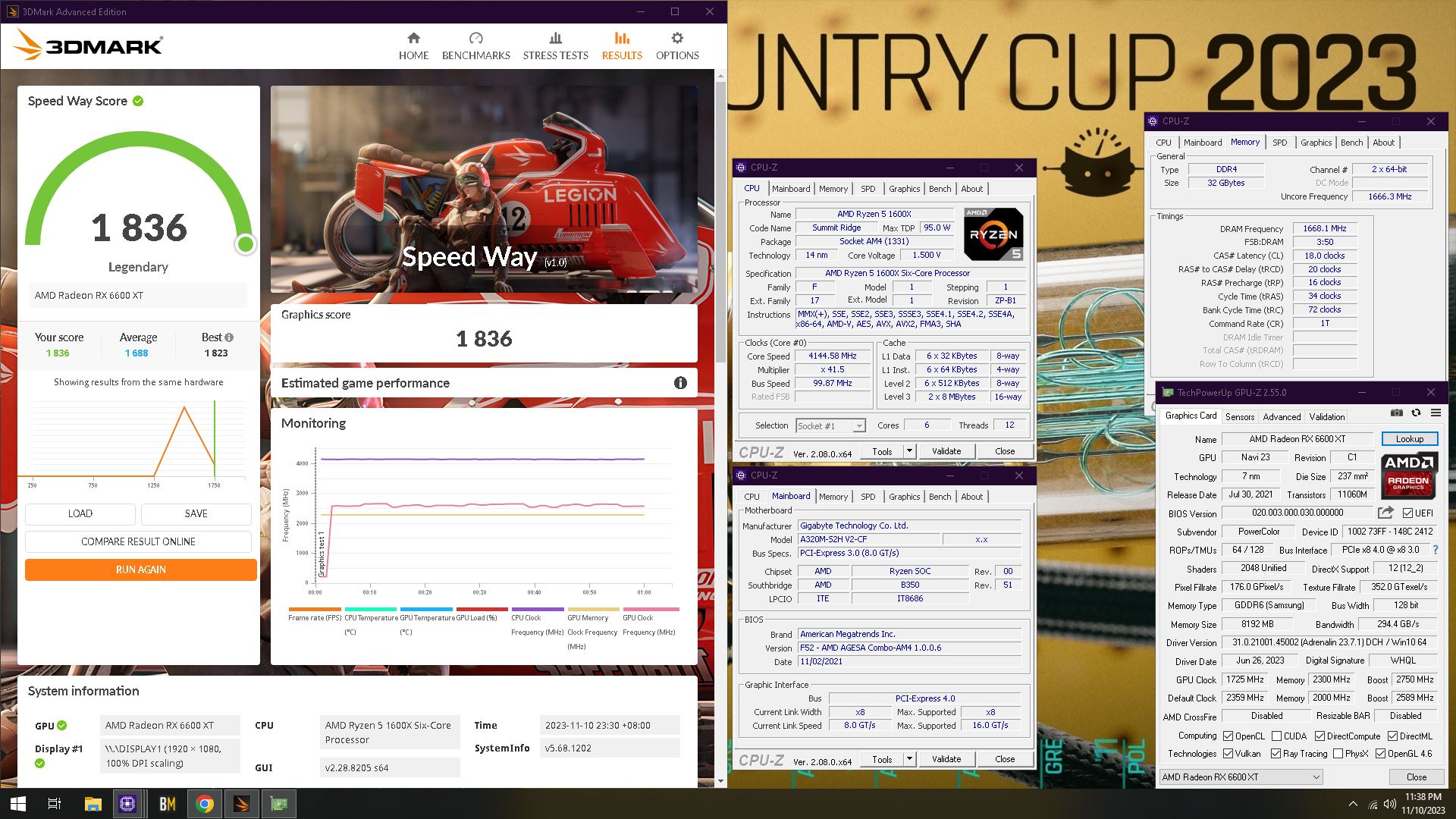Click the CPU Clock Frequency purple legend swatch

[x=538, y=609]
